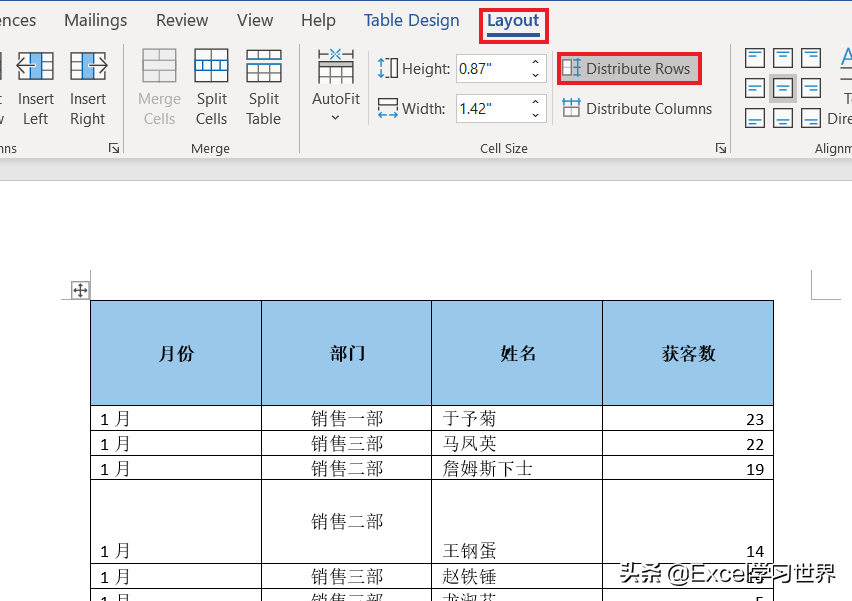Switch to the Layout tab

click(513, 21)
